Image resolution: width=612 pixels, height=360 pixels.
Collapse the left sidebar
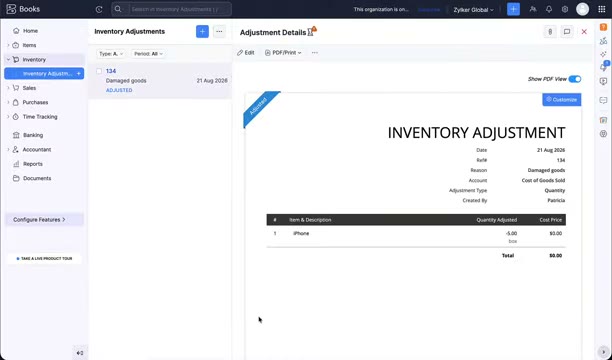point(80,353)
